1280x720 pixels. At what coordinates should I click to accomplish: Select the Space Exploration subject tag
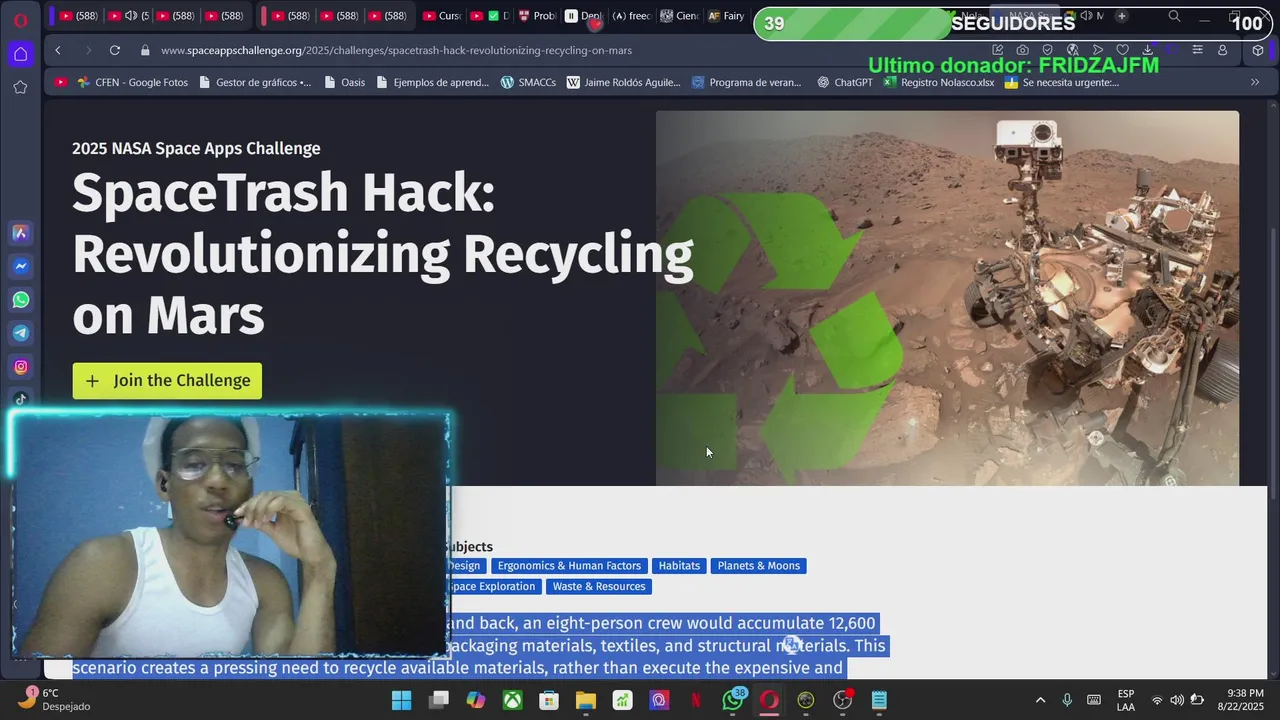coord(494,586)
